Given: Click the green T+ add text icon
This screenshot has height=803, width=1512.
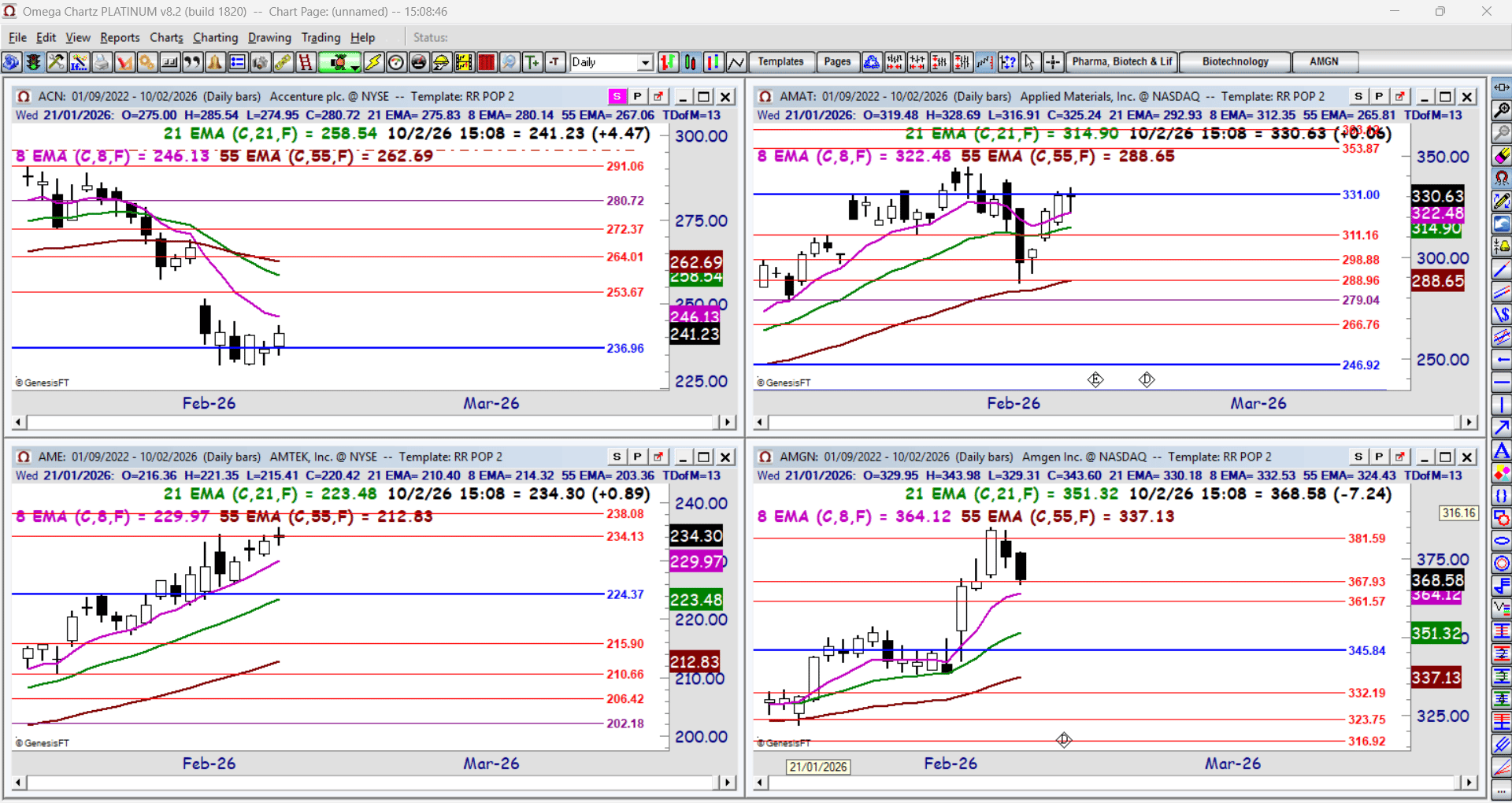Looking at the screenshot, I should [x=532, y=62].
